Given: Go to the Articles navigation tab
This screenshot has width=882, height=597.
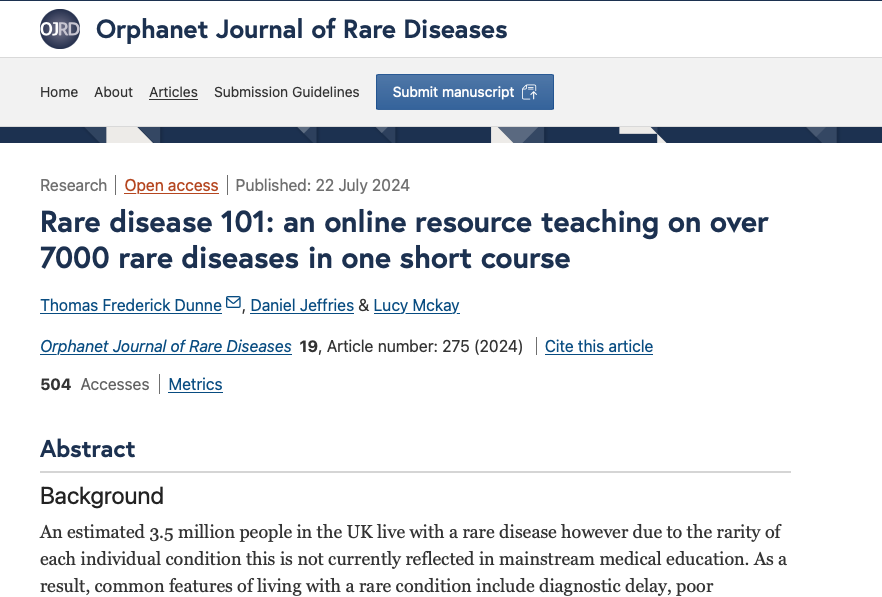Looking at the screenshot, I should point(173,92).
